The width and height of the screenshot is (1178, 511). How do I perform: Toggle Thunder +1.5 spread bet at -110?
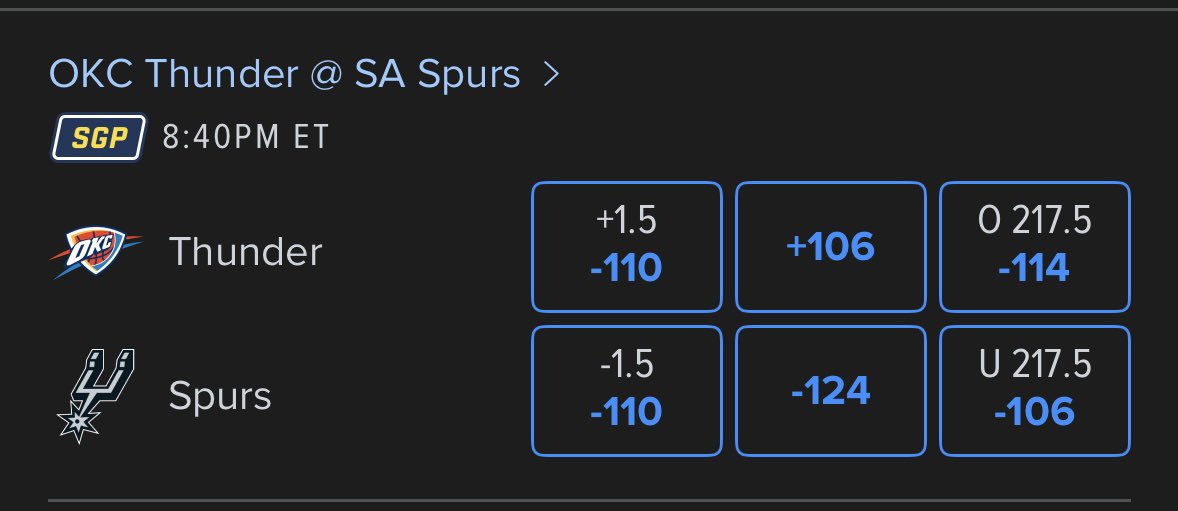(x=627, y=246)
